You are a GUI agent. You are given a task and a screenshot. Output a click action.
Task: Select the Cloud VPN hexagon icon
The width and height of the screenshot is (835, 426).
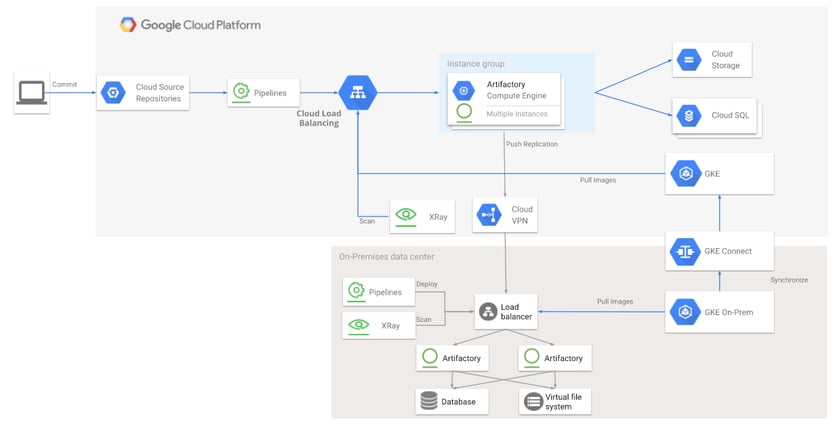[x=489, y=215]
